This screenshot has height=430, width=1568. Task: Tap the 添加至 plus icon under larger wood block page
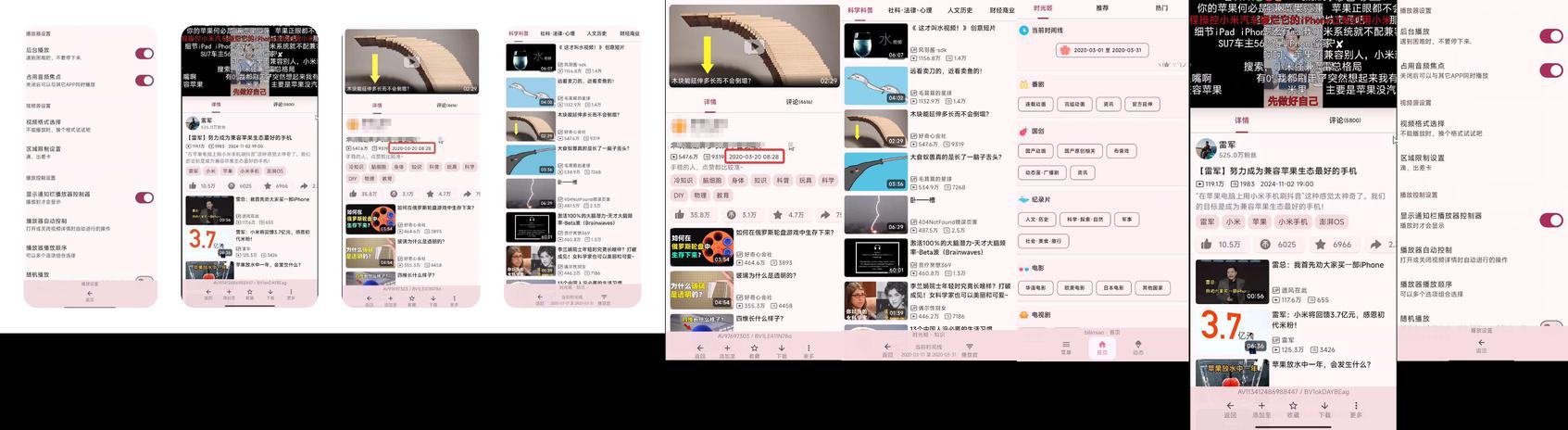click(x=727, y=351)
